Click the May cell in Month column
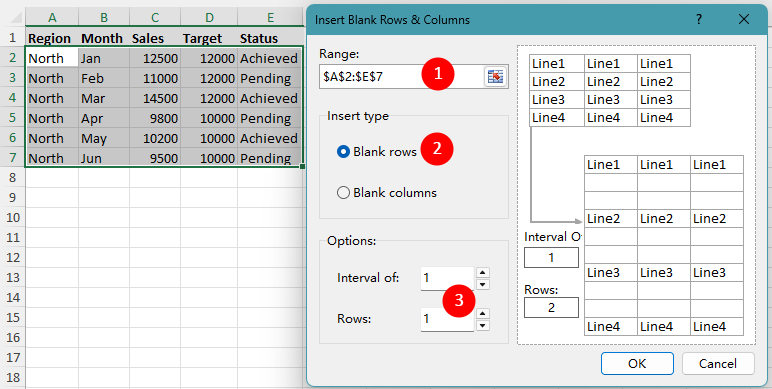Viewport: 772px width, 389px height. click(x=104, y=138)
